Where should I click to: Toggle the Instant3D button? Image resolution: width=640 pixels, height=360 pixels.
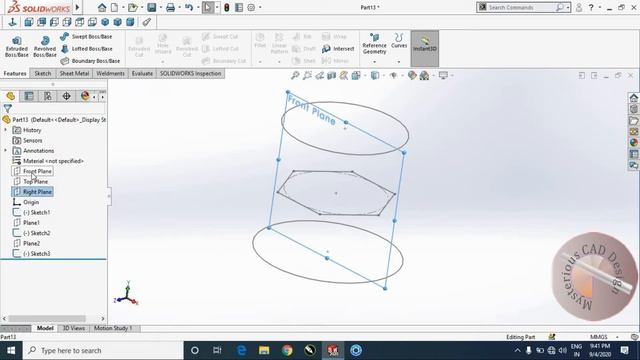425,48
